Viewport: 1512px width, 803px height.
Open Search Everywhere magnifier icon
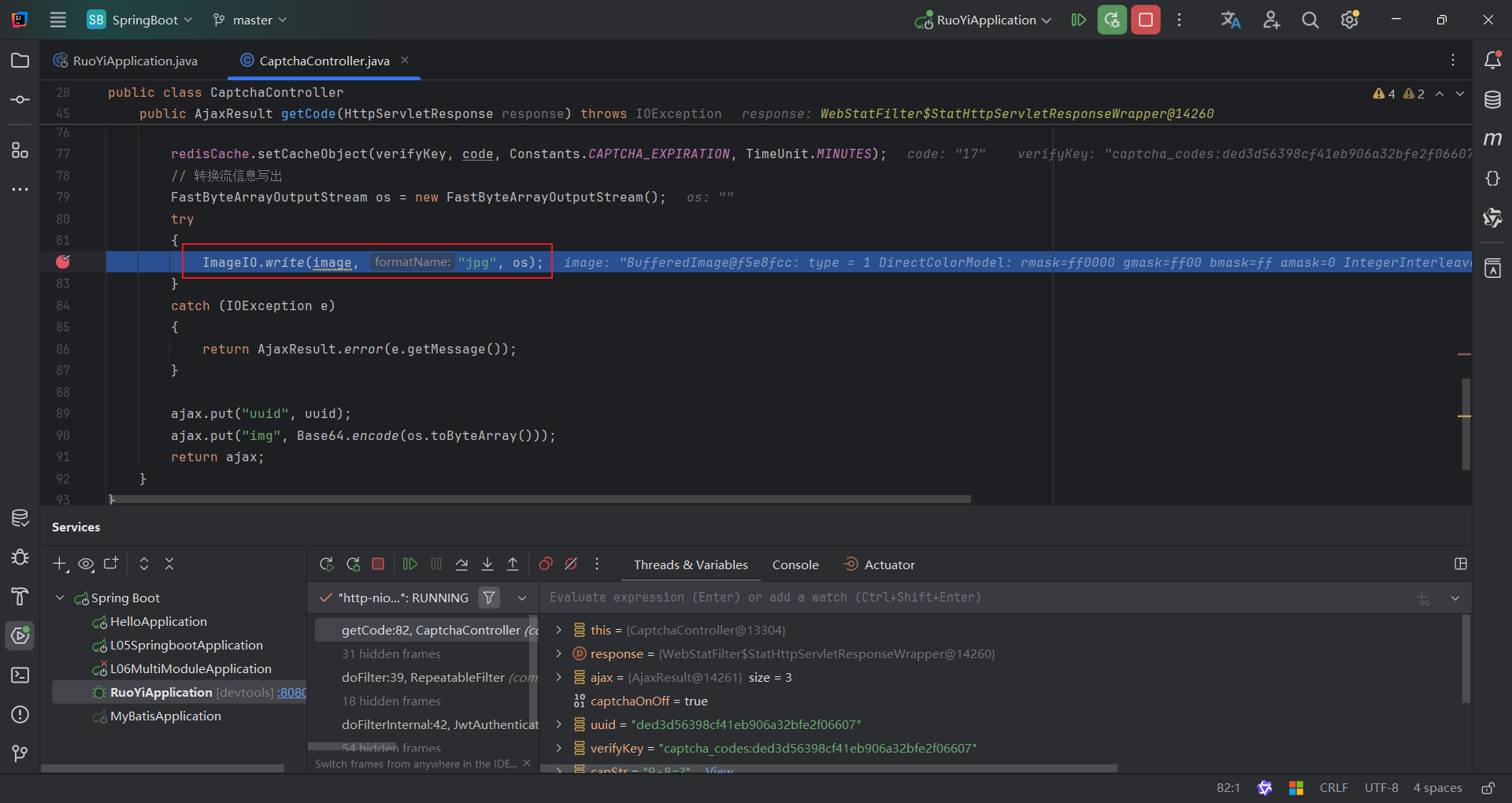point(1310,20)
